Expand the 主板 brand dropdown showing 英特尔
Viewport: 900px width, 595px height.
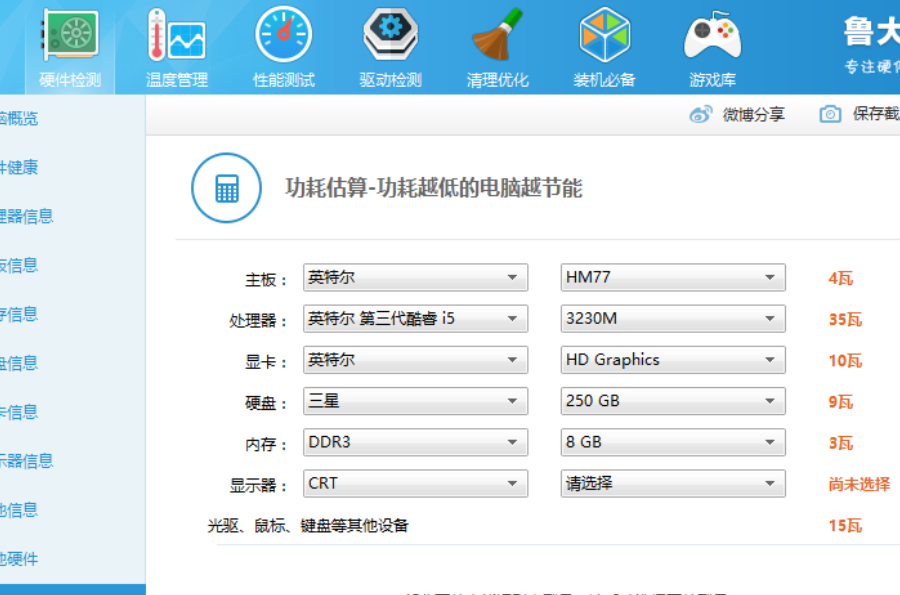415,278
